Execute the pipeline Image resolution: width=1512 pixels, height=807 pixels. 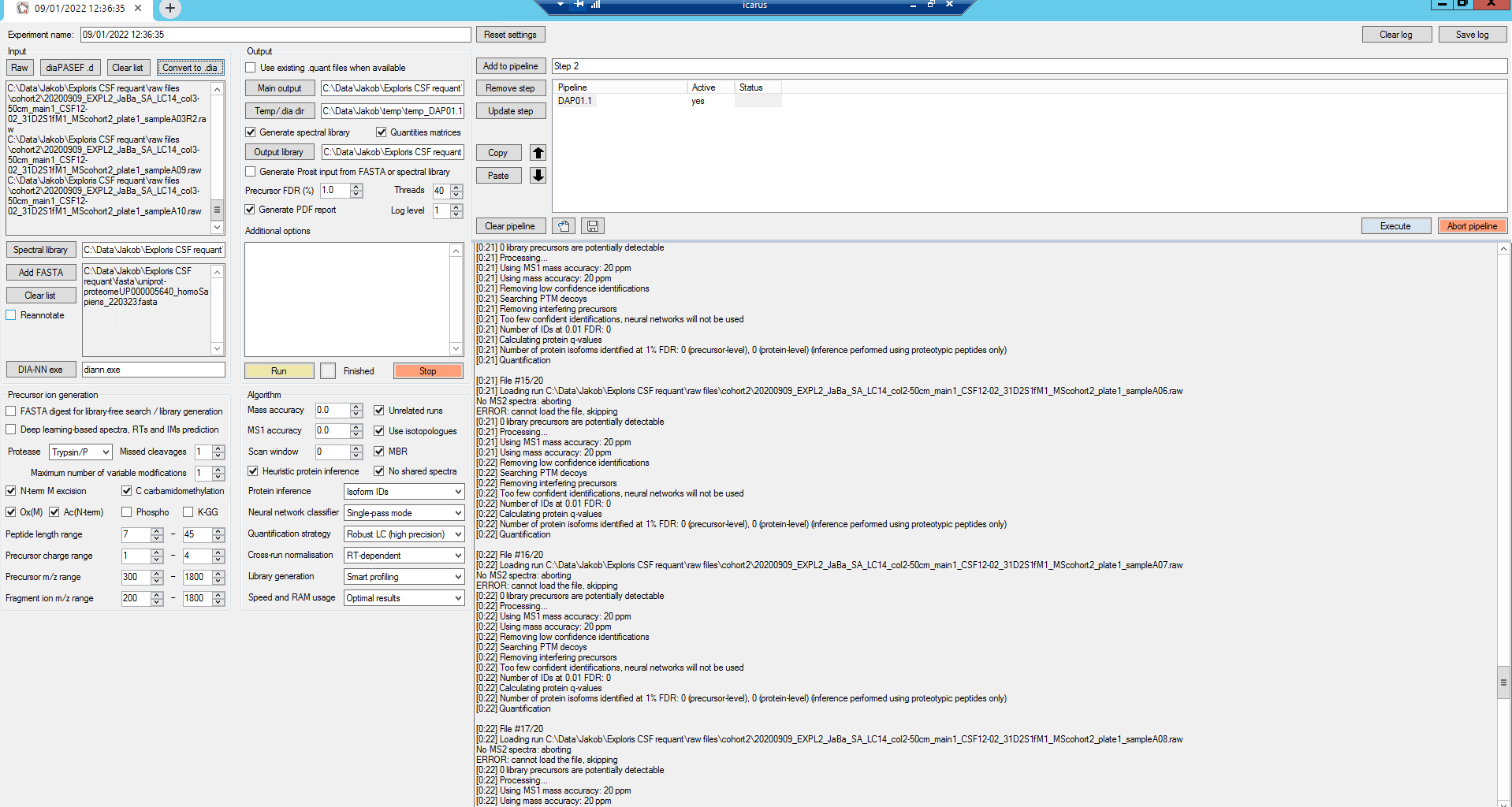[1395, 225]
